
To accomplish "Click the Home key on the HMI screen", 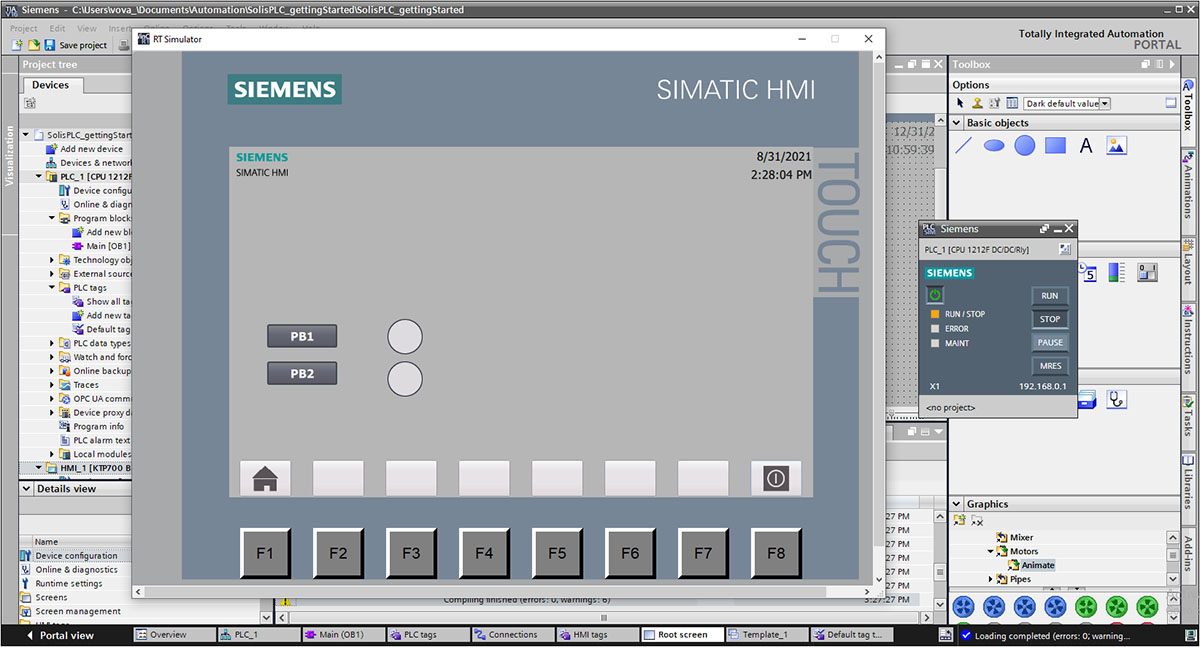I will click(x=265, y=479).
